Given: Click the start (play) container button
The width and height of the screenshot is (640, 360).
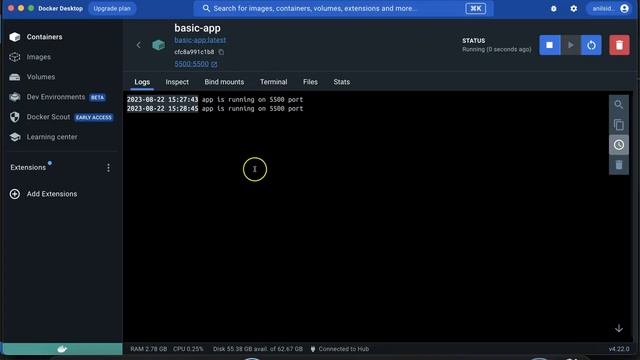Looking at the screenshot, I should point(571,45).
